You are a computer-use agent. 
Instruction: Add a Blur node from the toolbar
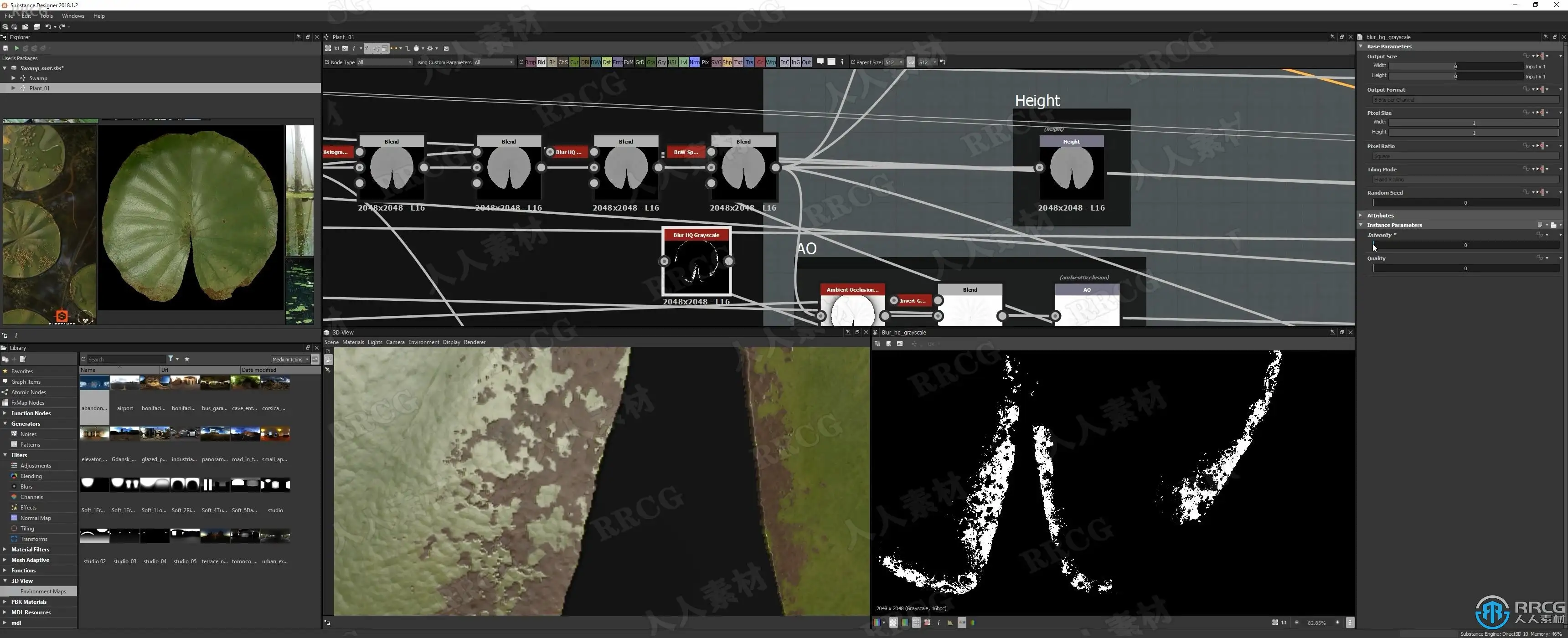tap(552, 62)
